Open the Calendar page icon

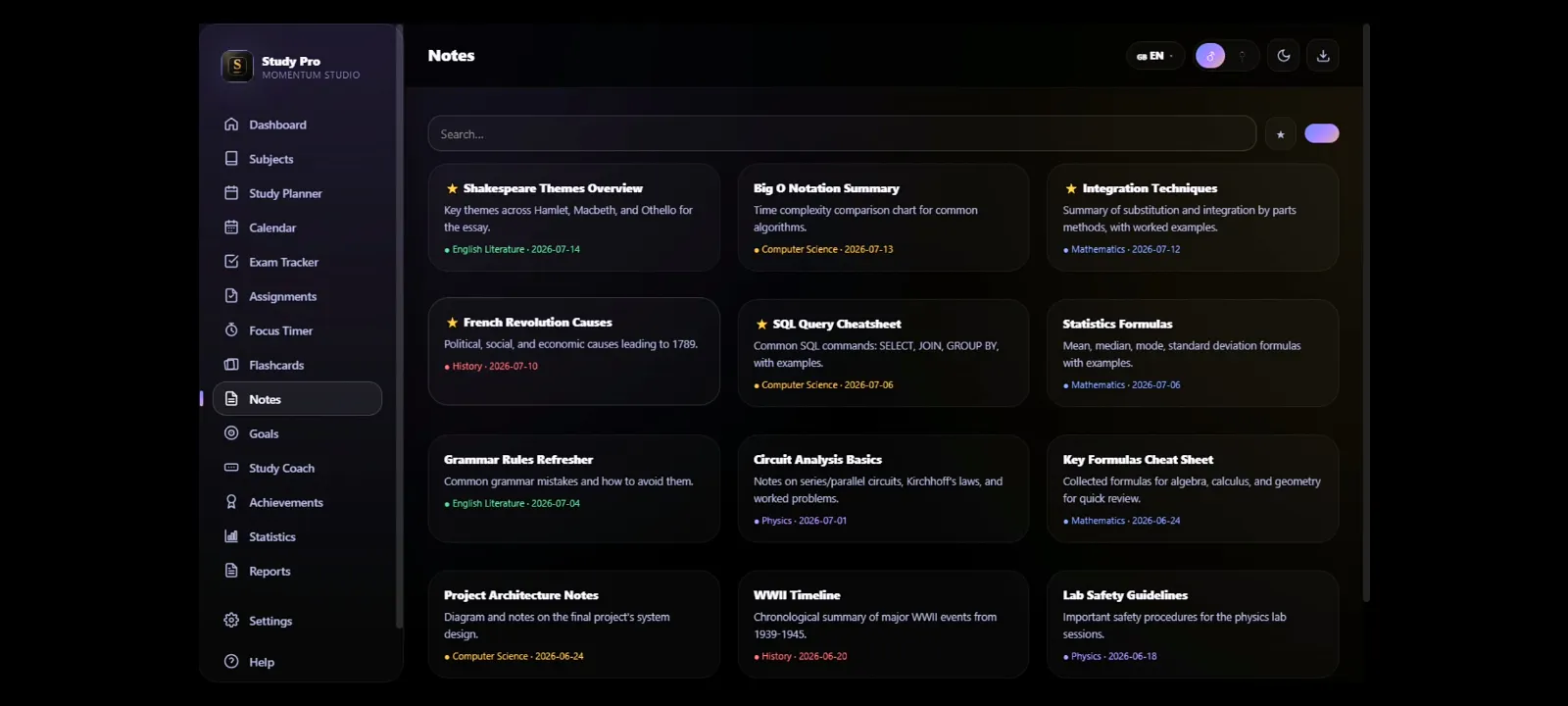[x=231, y=227]
